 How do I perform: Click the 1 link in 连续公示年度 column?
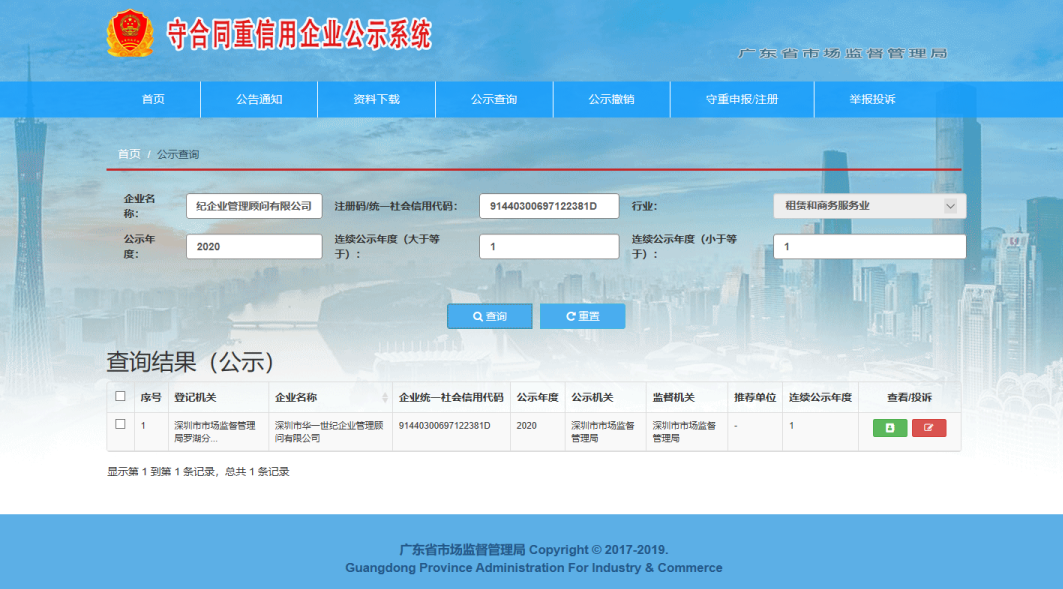(791, 424)
